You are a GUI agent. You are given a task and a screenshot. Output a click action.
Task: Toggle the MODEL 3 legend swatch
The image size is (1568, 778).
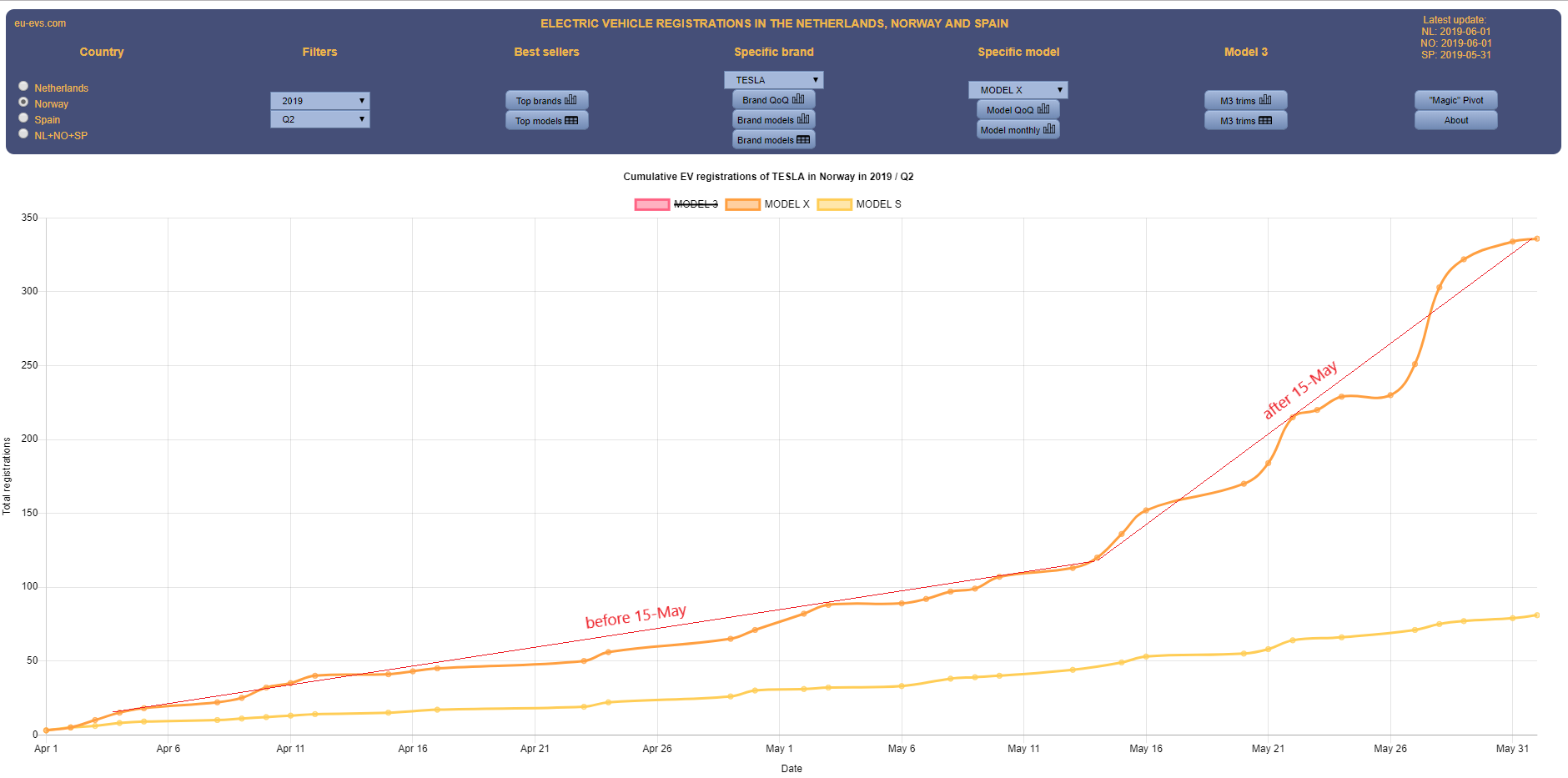(652, 204)
